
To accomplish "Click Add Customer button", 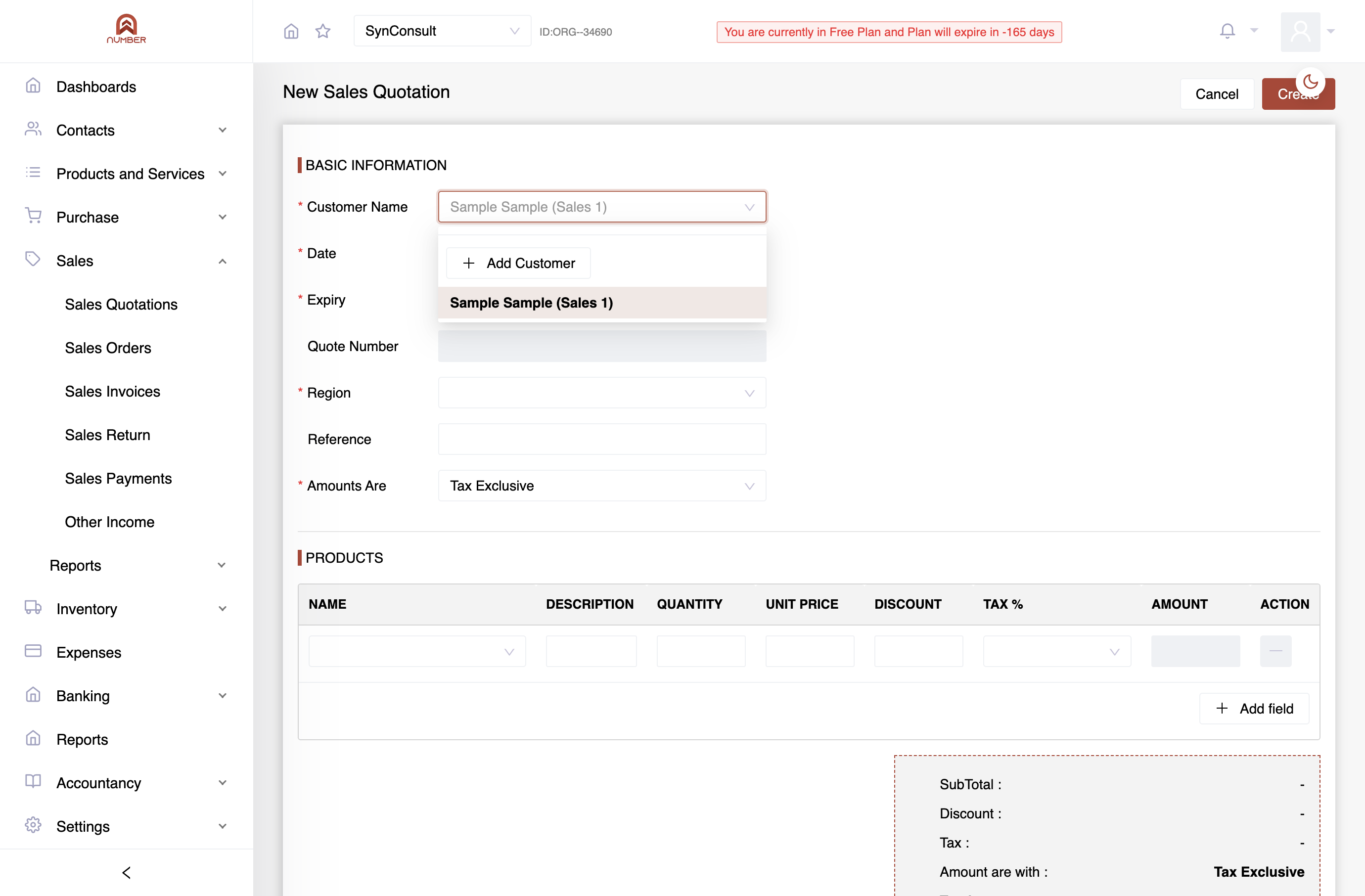I will [518, 263].
